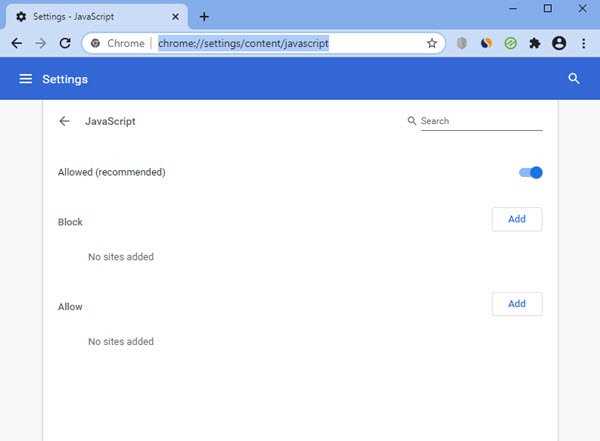
Task: Click Add button in Allow section
Action: tap(517, 304)
